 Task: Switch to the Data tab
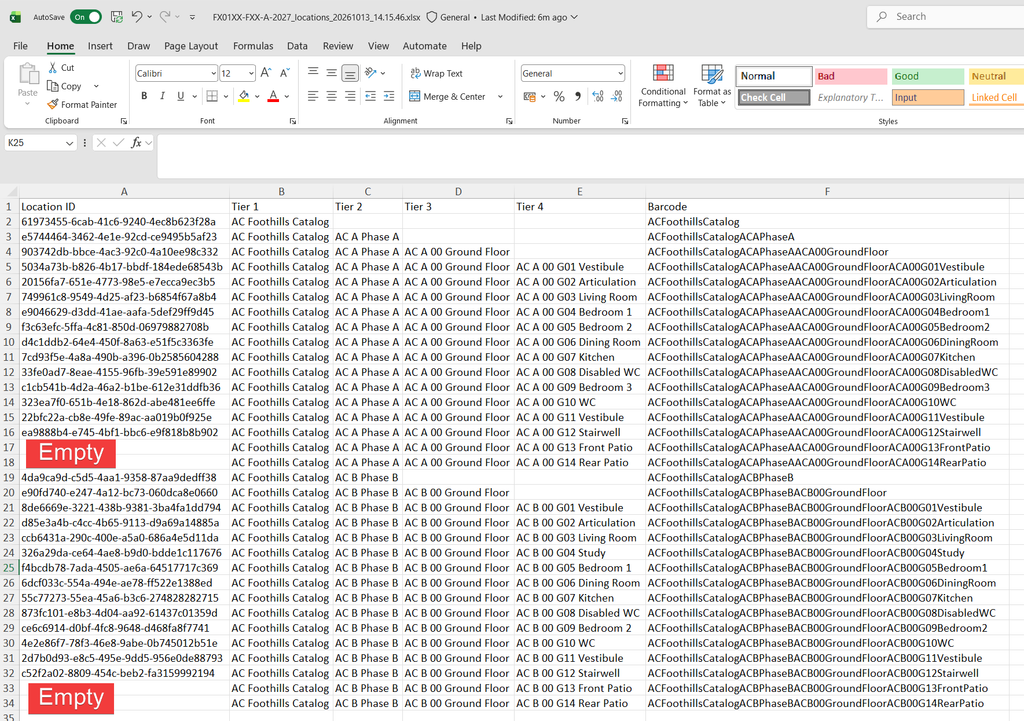coord(297,46)
